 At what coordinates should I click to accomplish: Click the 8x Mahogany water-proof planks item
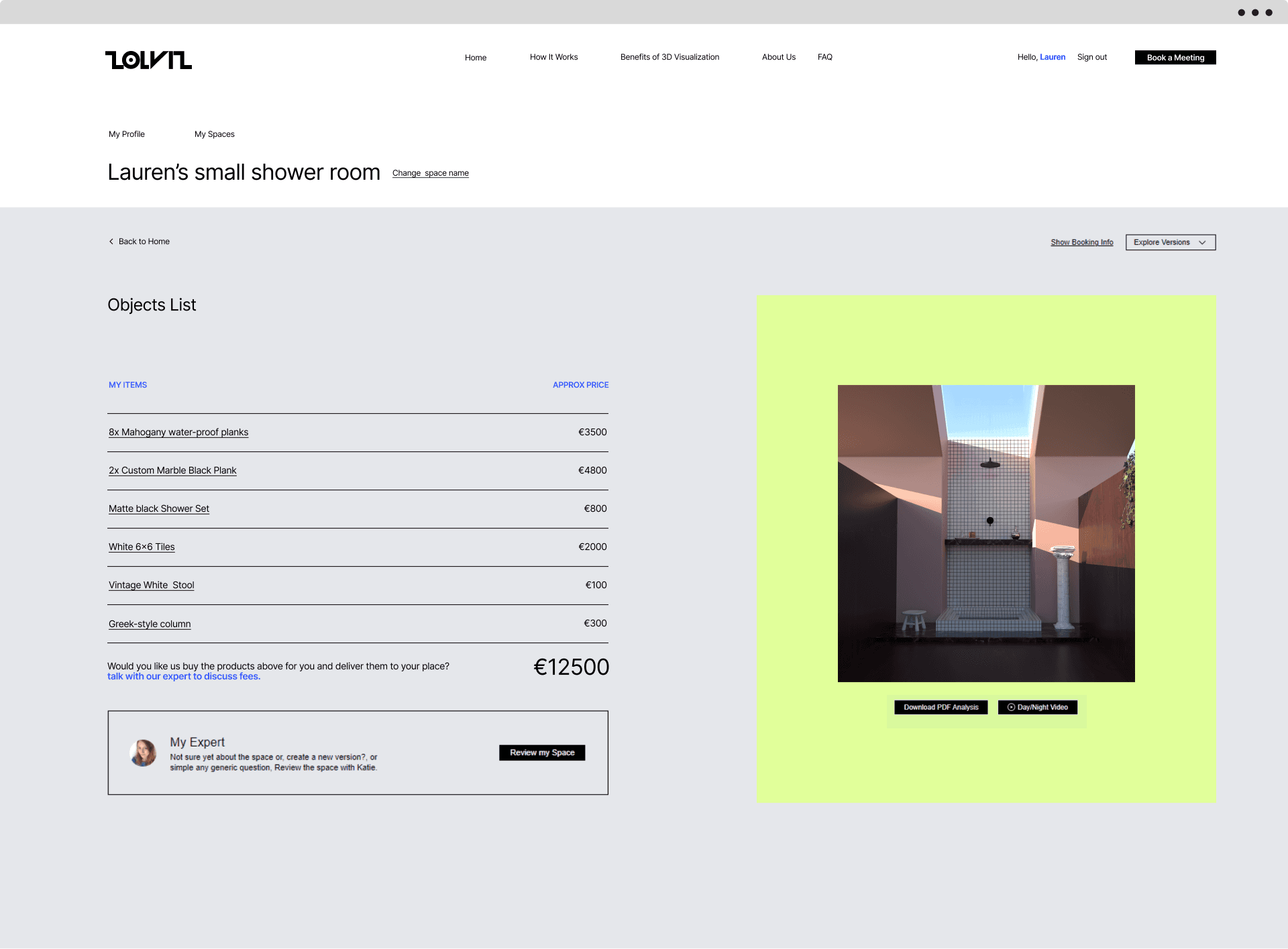[179, 432]
